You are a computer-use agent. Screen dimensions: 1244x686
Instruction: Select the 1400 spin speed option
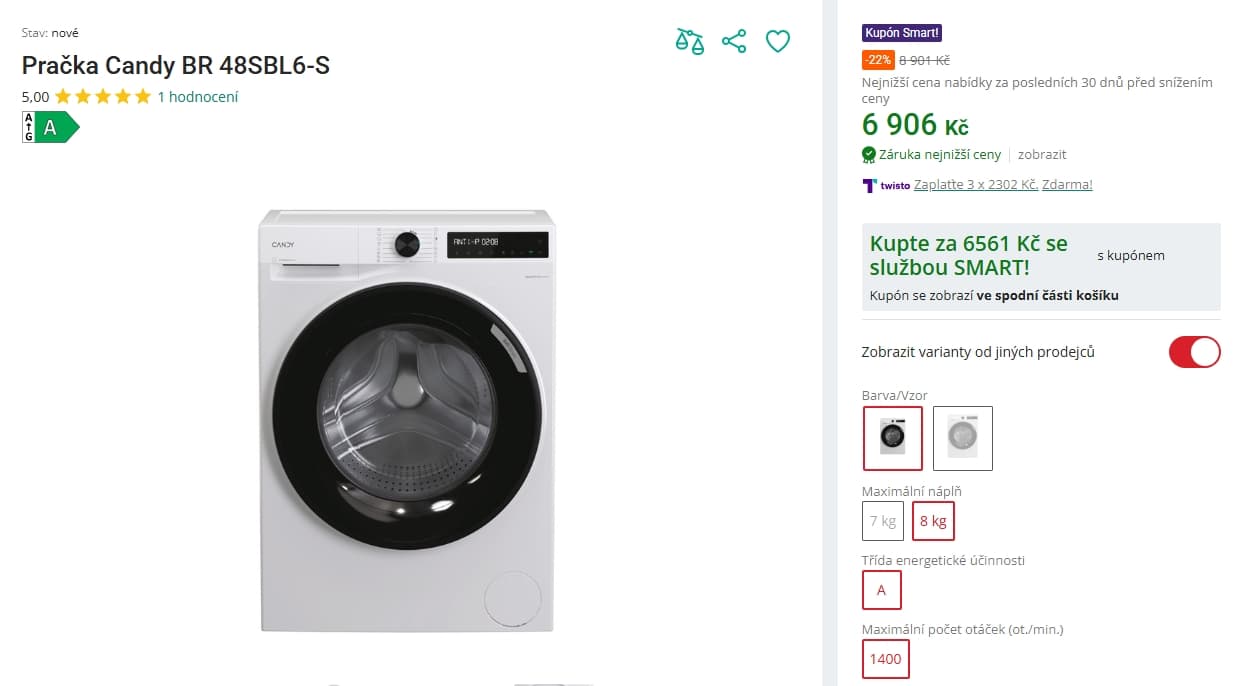tap(885, 658)
